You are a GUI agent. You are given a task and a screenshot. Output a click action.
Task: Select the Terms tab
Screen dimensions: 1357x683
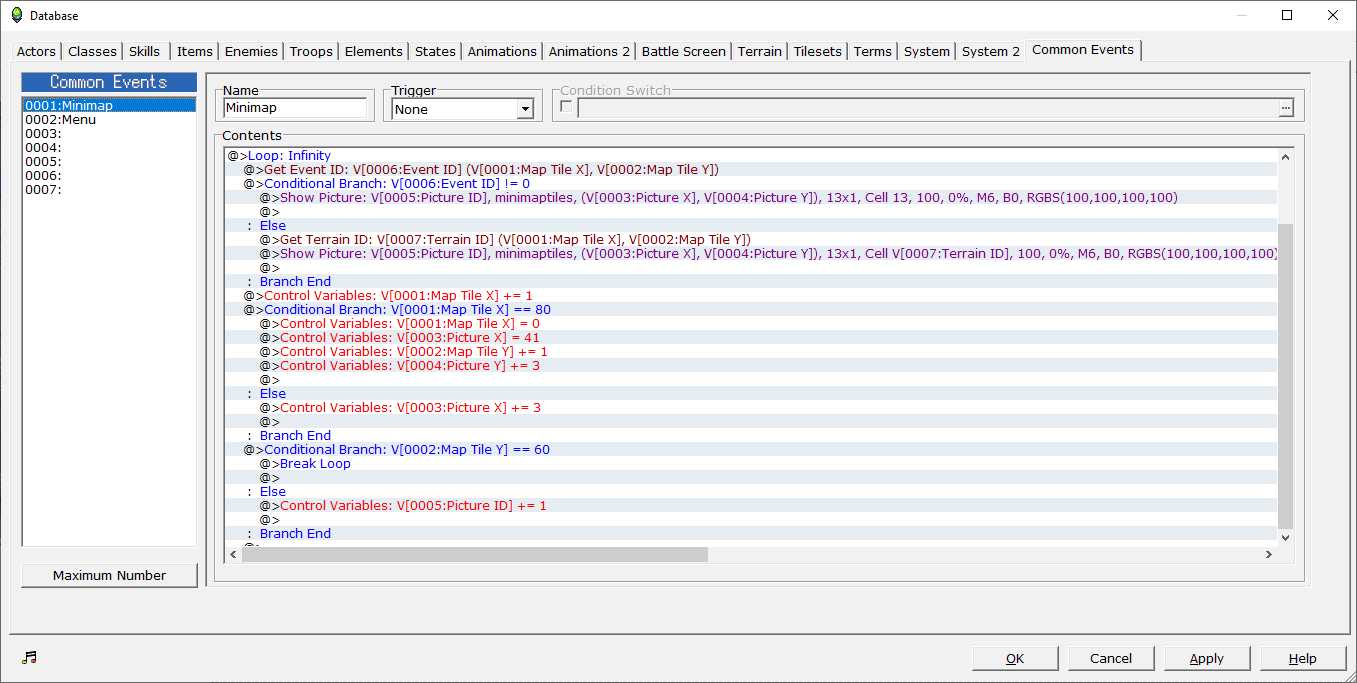tap(873, 51)
